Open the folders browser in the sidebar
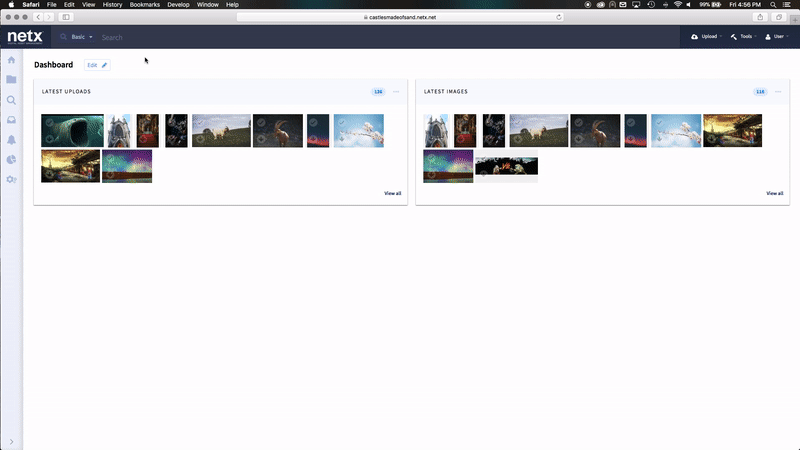 coord(11,80)
